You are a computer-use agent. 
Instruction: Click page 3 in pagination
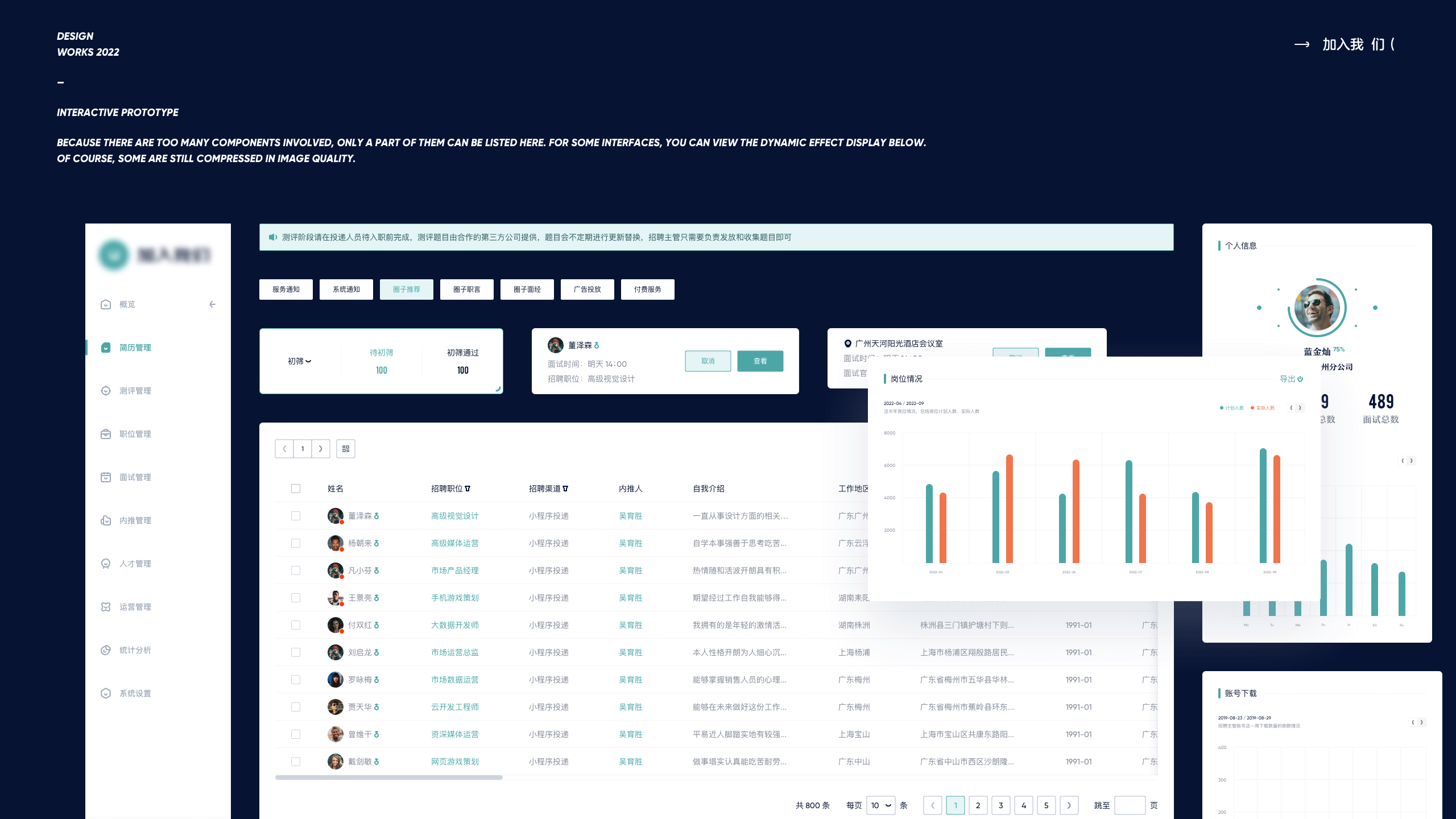pos(1001,805)
